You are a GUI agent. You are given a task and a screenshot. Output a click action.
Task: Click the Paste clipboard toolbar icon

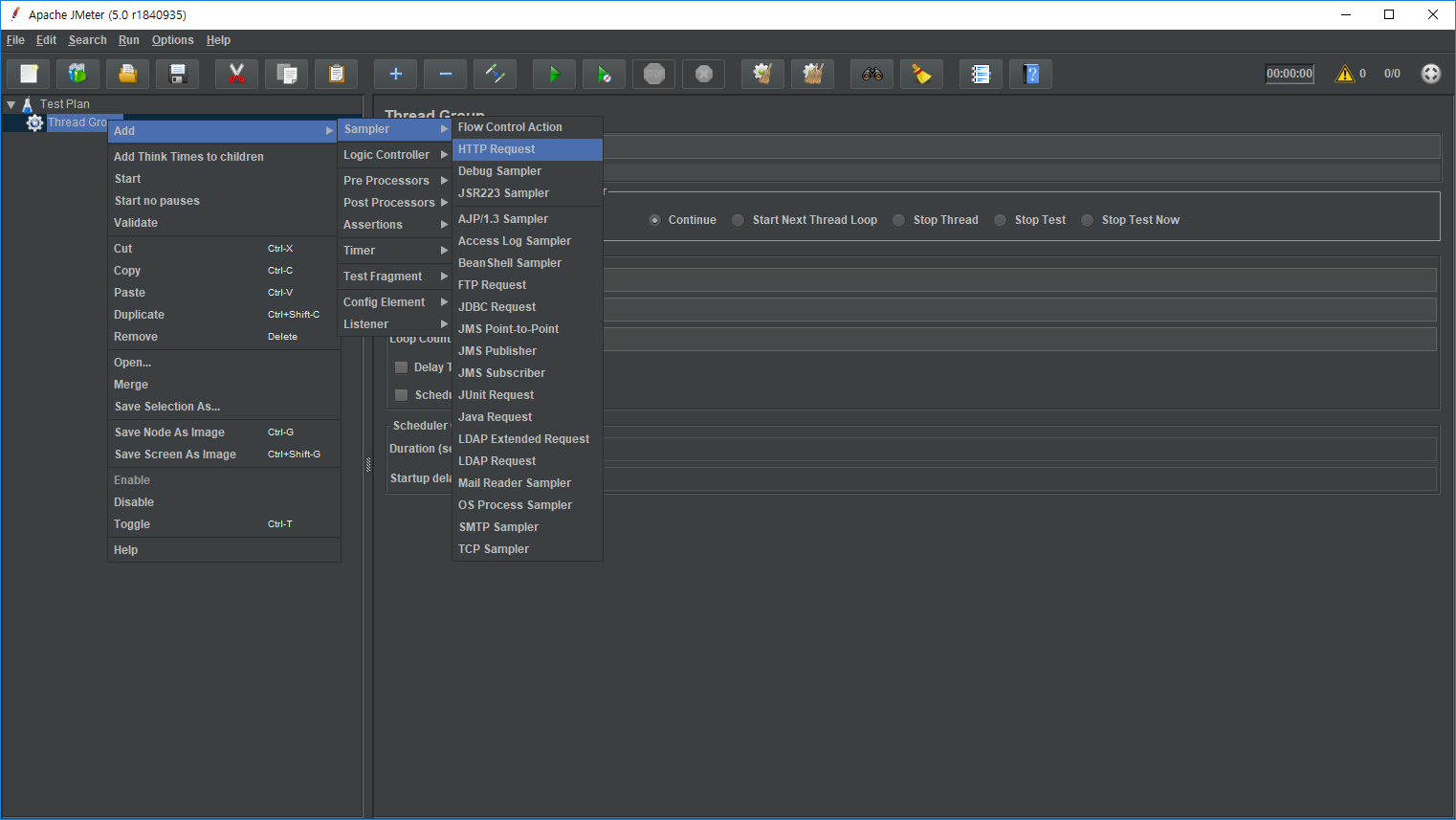coord(336,74)
